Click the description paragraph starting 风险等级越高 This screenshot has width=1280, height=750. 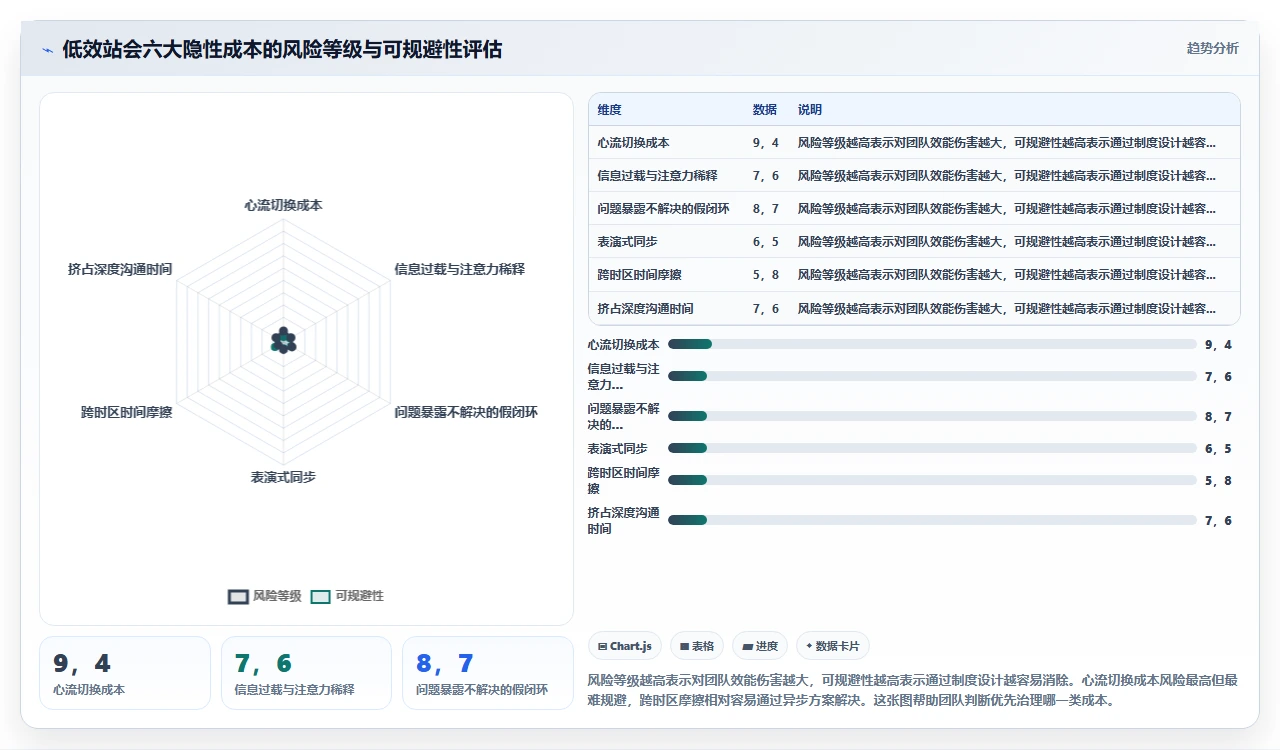click(x=913, y=690)
